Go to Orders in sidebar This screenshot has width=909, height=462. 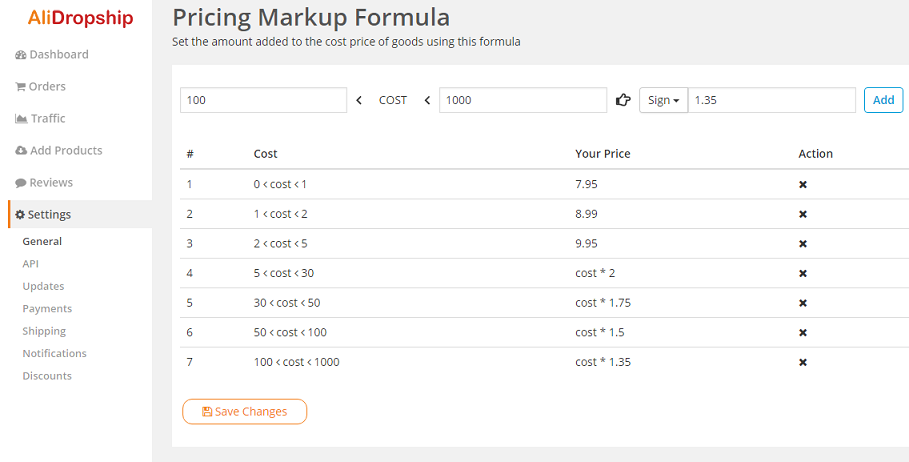47,87
